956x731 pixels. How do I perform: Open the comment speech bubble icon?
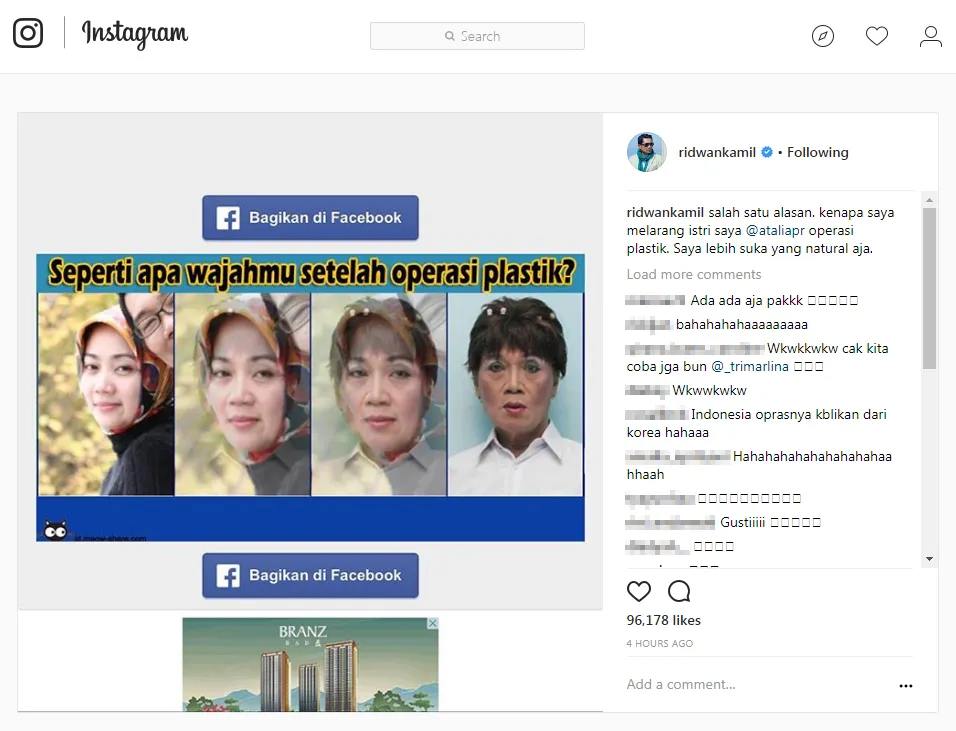point(679,591)
